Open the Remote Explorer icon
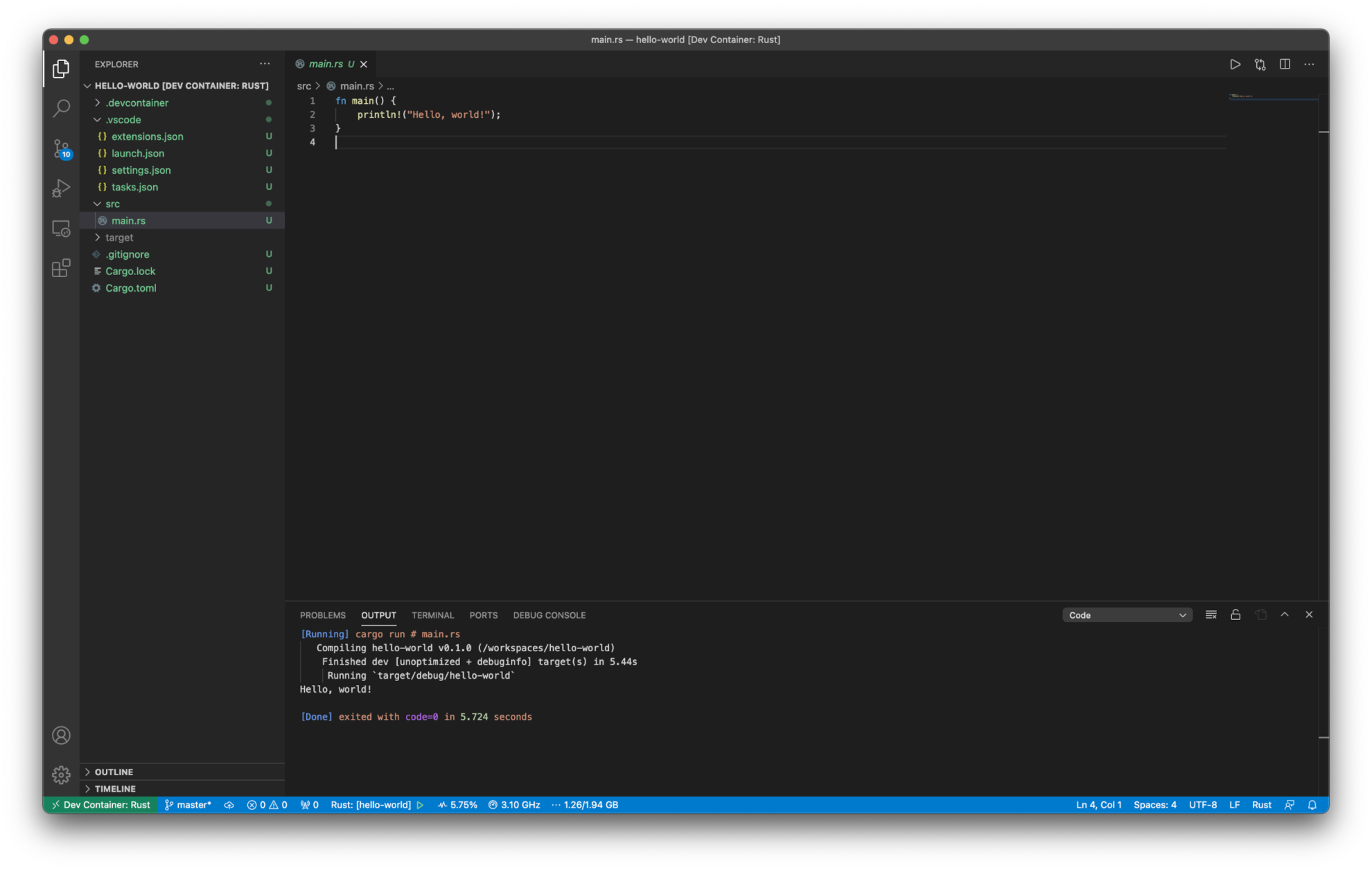The width and height of the screenshot is (1372, 870). (62, 229)
